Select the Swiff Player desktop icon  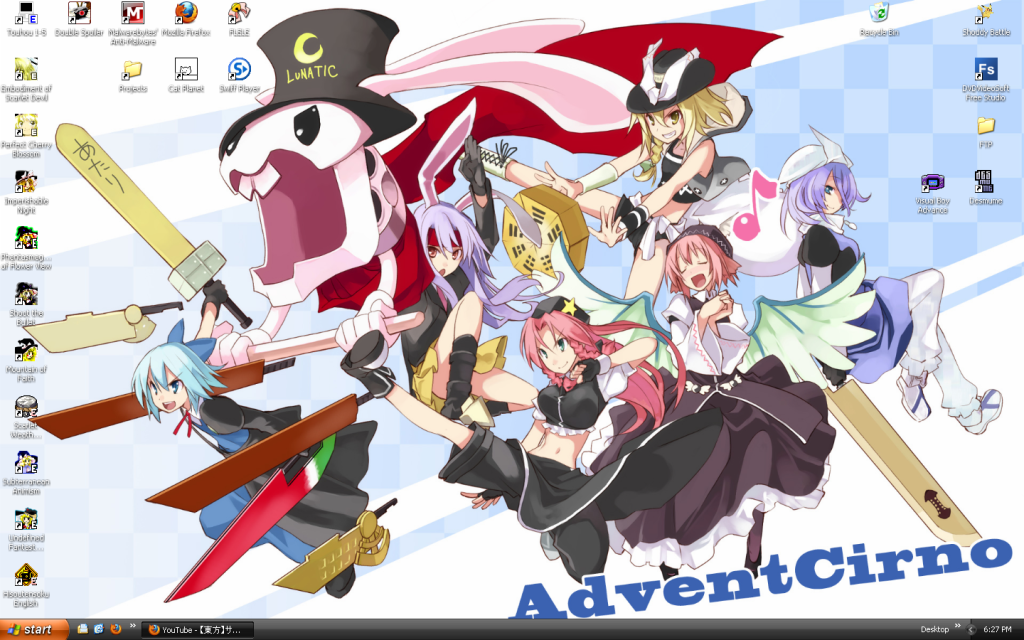tap(239, 75)
